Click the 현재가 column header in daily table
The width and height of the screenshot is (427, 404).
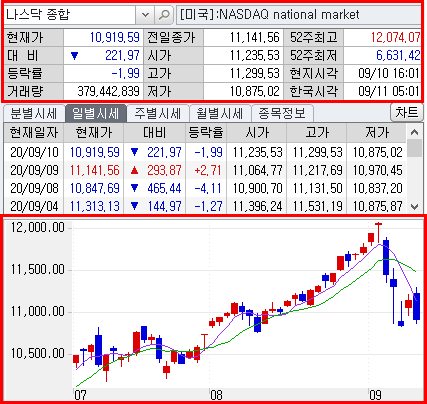click(94, 133)
